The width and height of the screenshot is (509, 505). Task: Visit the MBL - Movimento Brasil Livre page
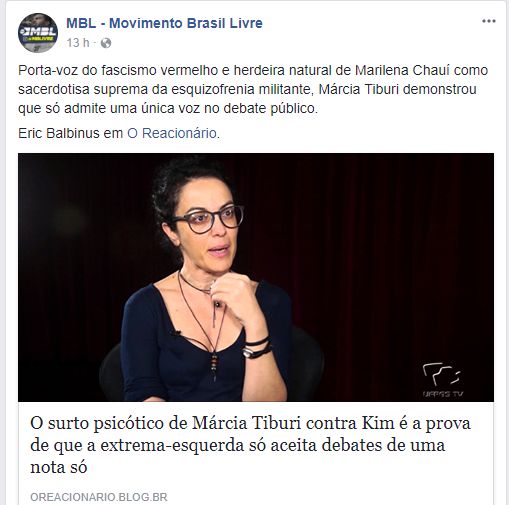click(164, 23)
